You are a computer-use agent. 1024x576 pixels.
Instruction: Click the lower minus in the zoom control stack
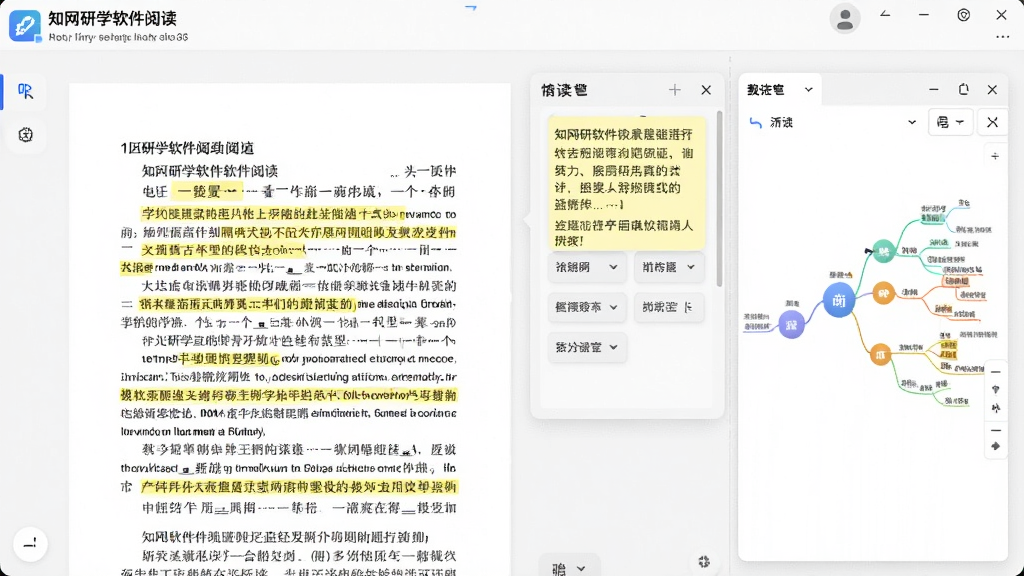[995, 430]
